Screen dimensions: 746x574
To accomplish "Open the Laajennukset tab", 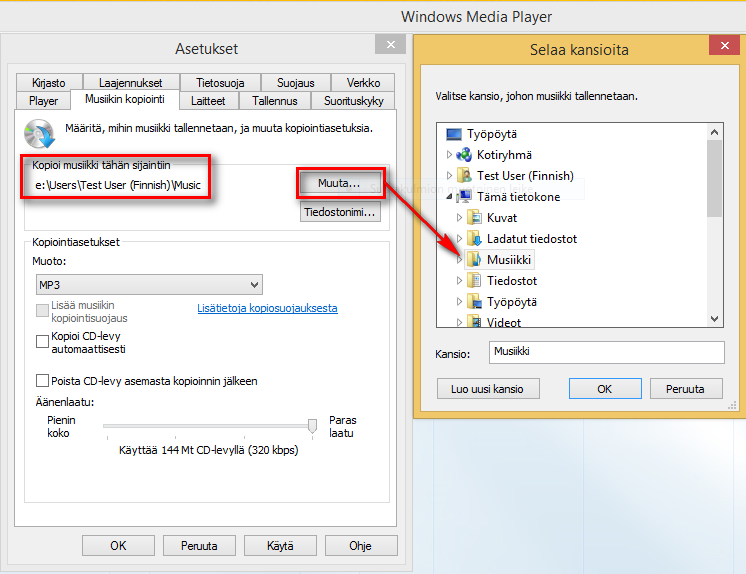I will point(130,82).
